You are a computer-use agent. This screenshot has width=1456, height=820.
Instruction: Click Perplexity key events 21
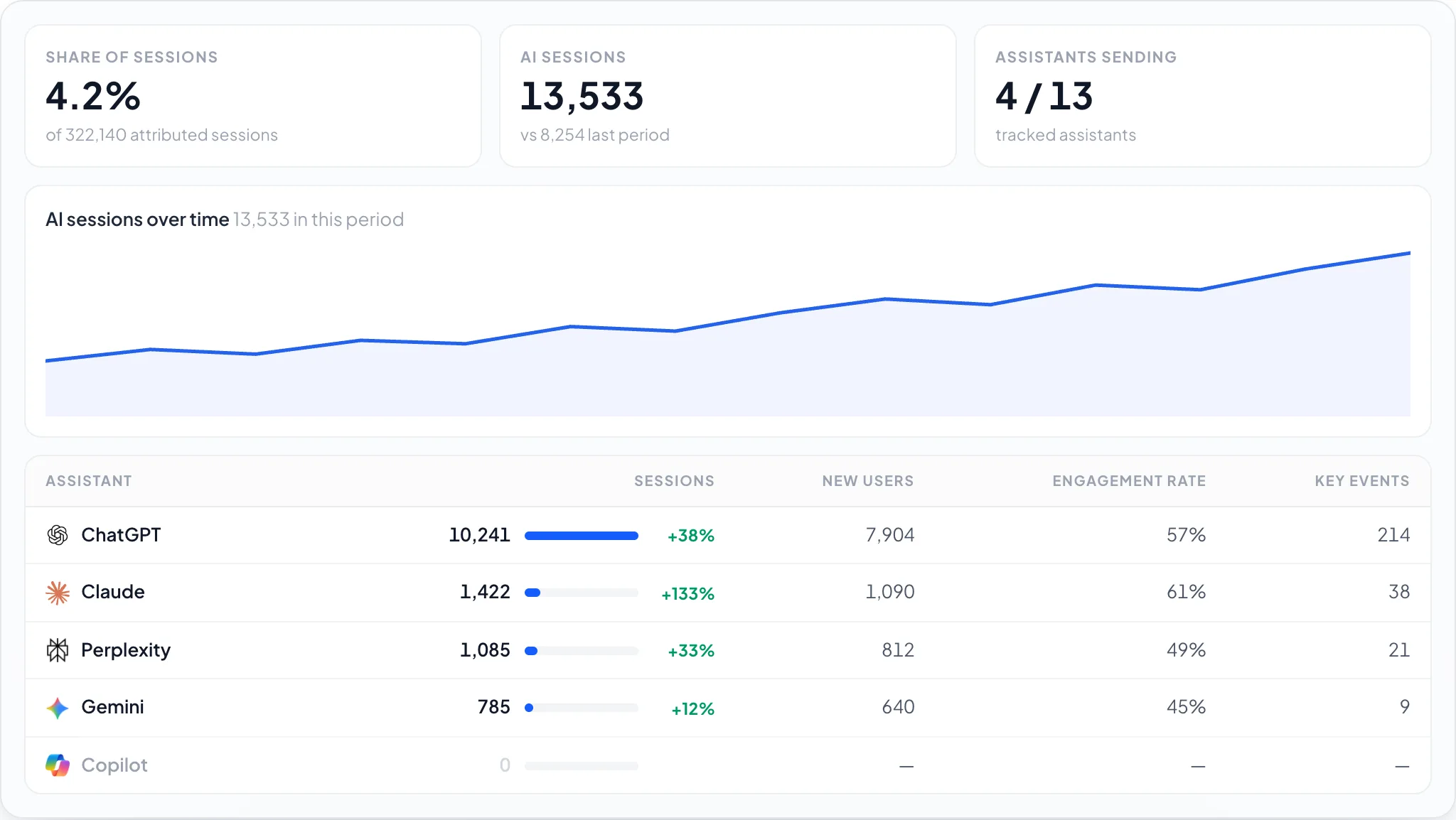point(1399,650)
